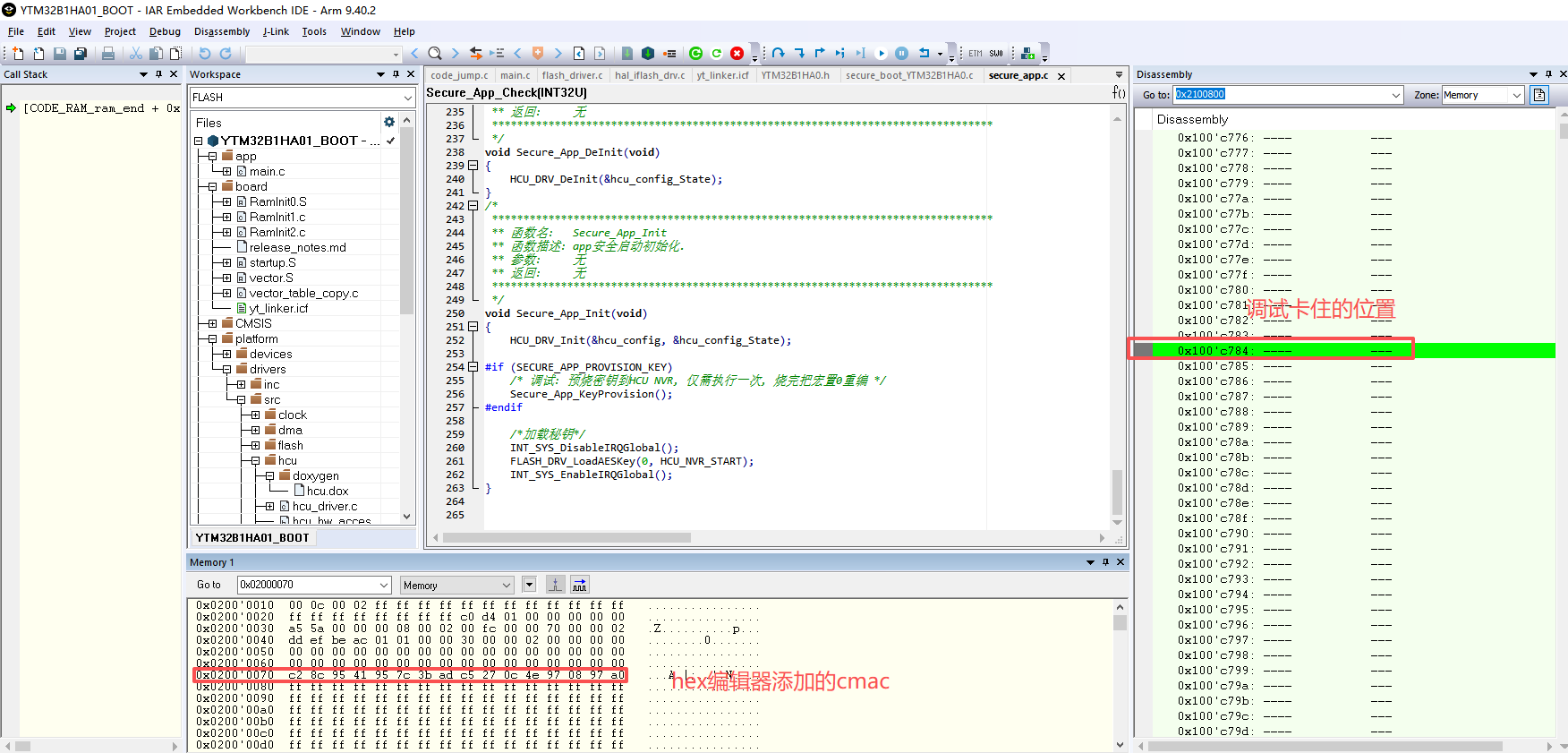1568x753 pixels.
Task: Toggle the ETM trace button
Action: pos(976,54)
